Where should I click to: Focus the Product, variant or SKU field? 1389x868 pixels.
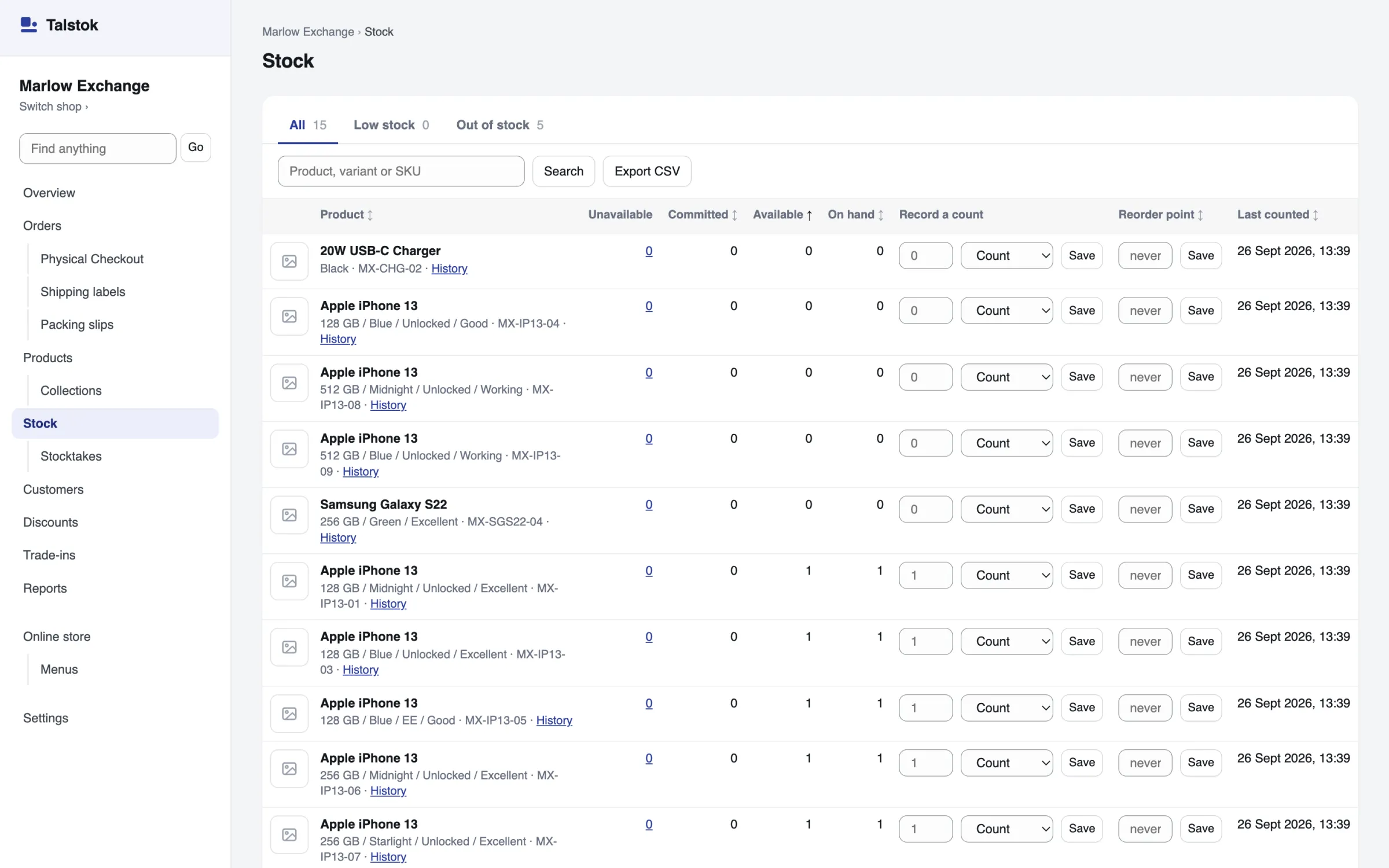[x=401, y=171]
